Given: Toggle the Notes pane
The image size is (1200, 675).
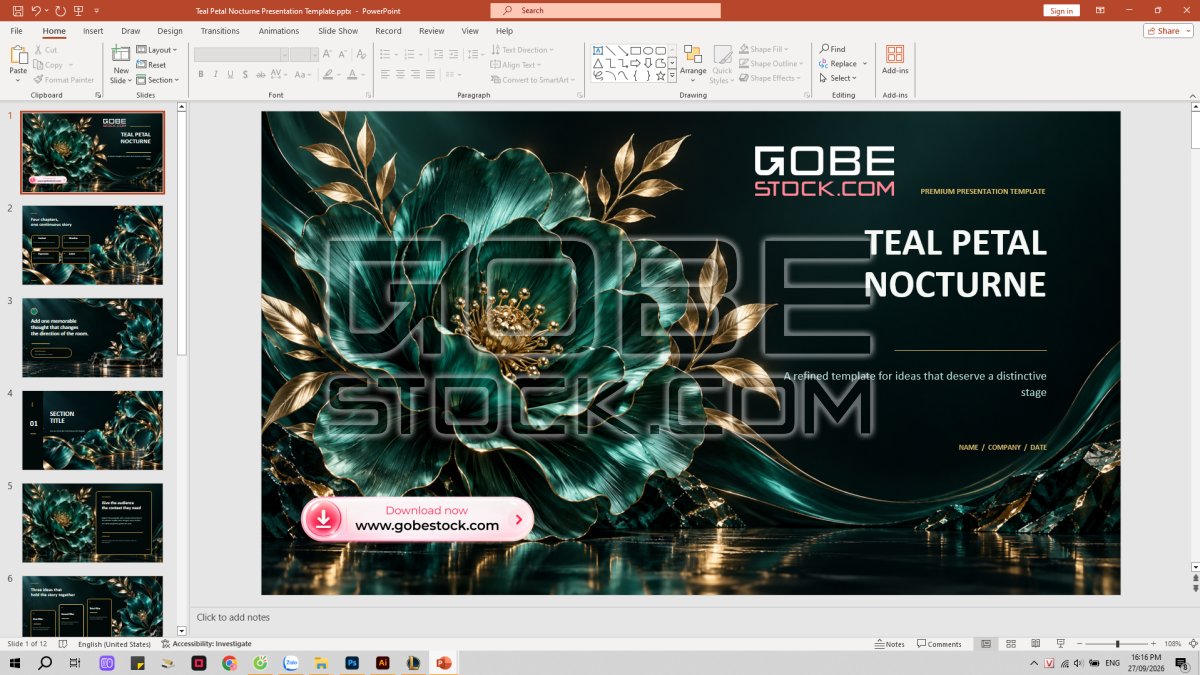Looking at the screenshot, I should click(x=889, y=644).
